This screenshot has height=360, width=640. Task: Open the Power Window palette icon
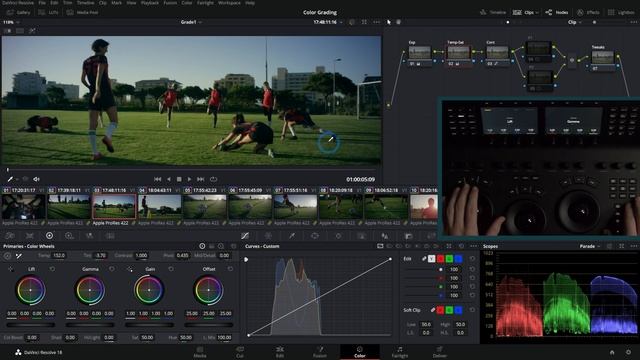[x=315, y=236]
